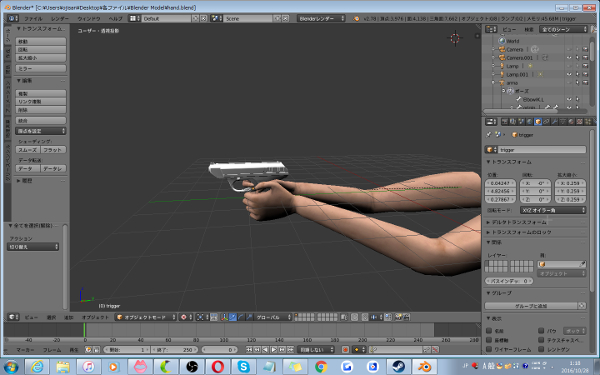Screen dimensions: 600x375
Task: Select the Object properties cube tab
Action: pyautogui.click(x=538, y=122)
